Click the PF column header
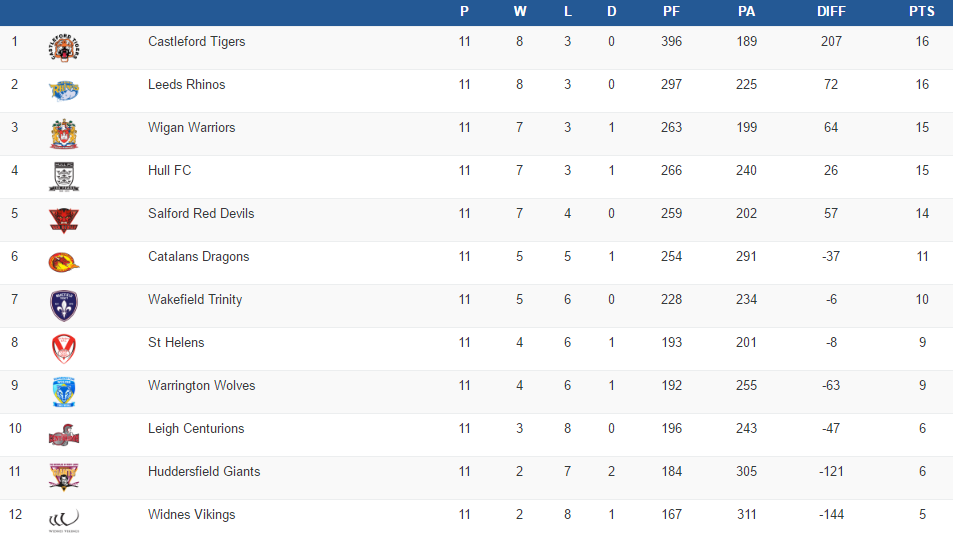The image size is (953, 539). pos(671,12)
